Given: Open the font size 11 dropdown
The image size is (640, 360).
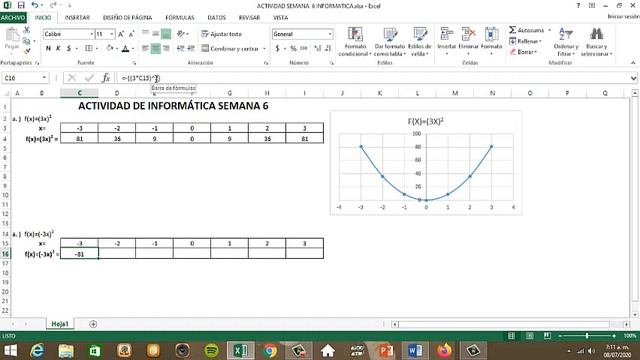Looking at the screenshot, I should pyautogui.click(x=112, y=34).
